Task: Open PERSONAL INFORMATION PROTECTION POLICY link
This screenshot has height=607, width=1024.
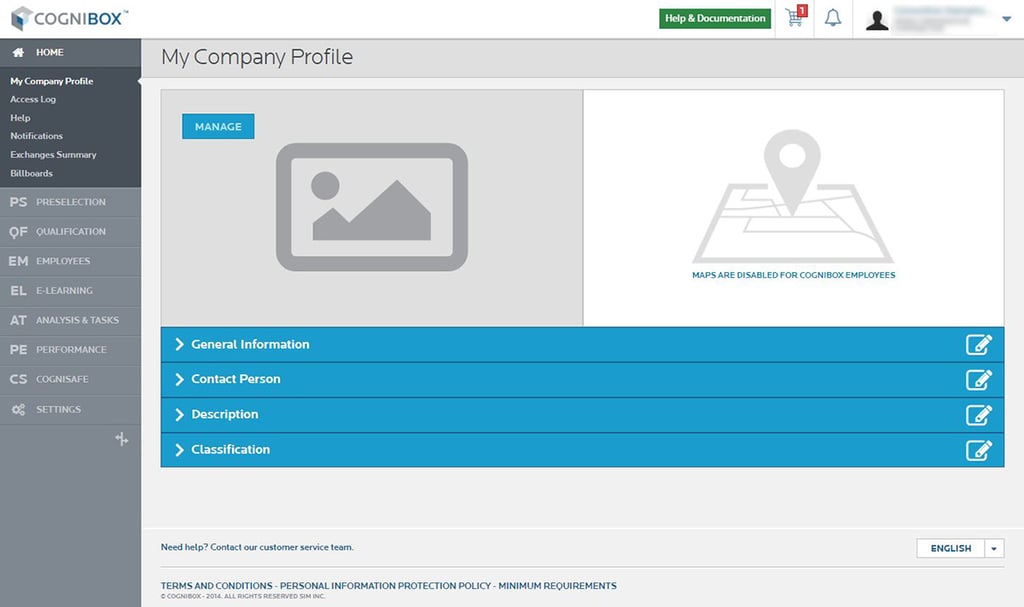Action: pos(385,585)
